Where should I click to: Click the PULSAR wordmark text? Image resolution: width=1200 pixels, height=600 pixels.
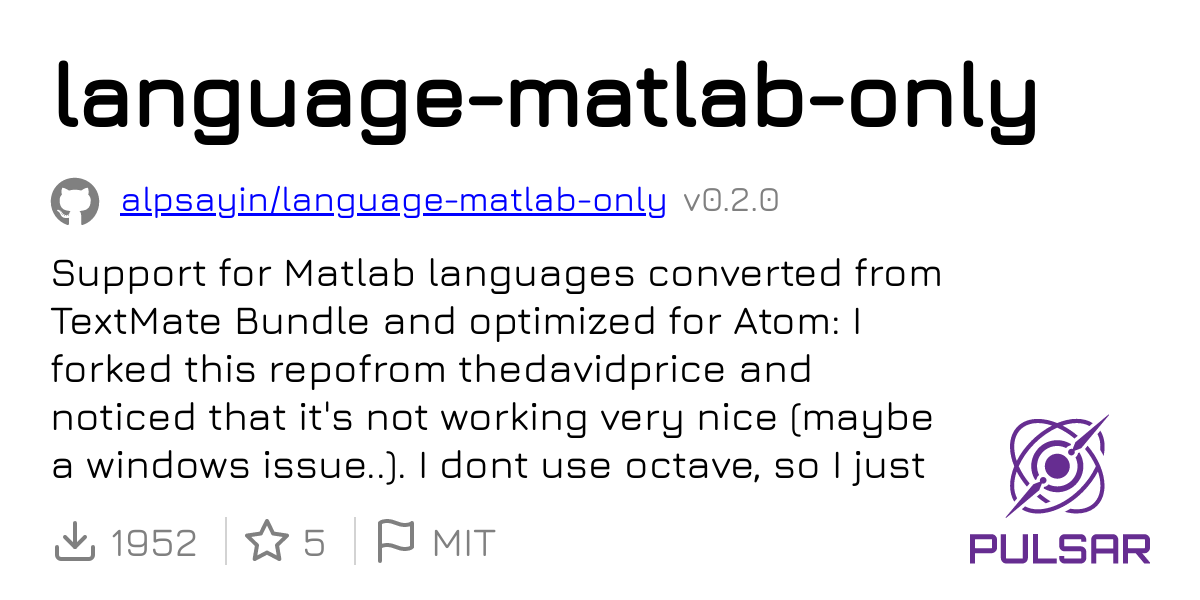click(x=1060, y=548)
